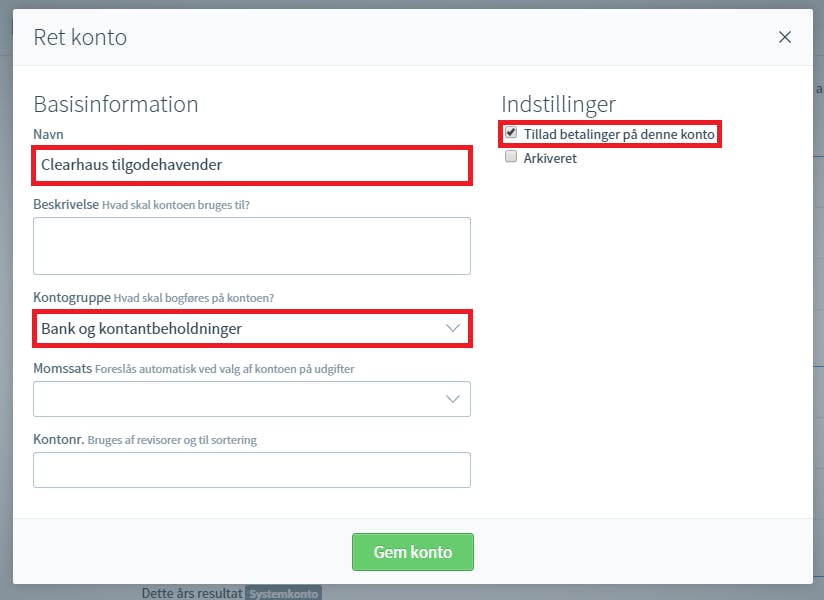Toggle Tillad betalinger på denne konto checkbox
Screen dimensions: 824x600
[511, 132]
